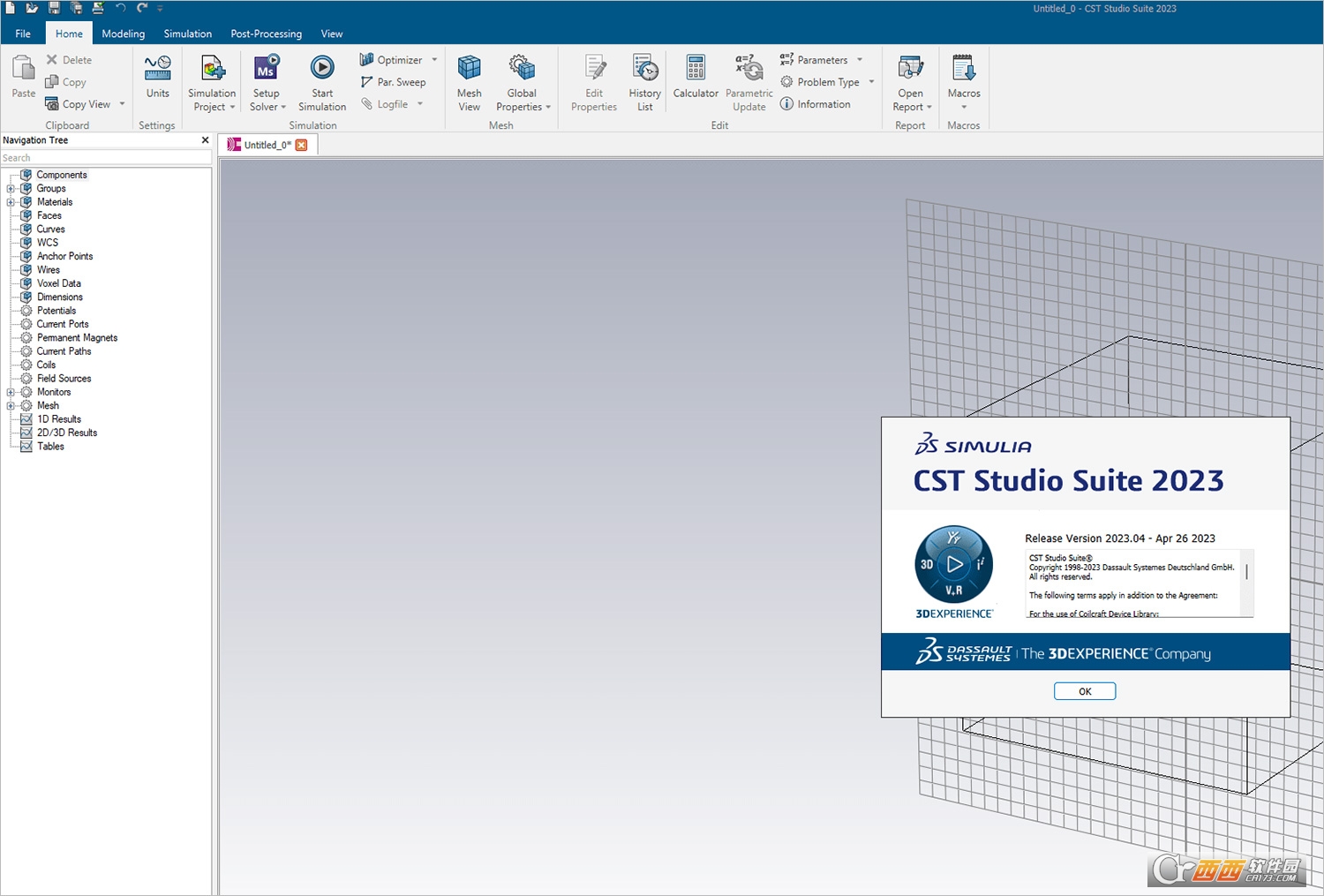The image size is (1324, 896).
Task: Switch to Mesh View
Action: click(x=470, y=82)
